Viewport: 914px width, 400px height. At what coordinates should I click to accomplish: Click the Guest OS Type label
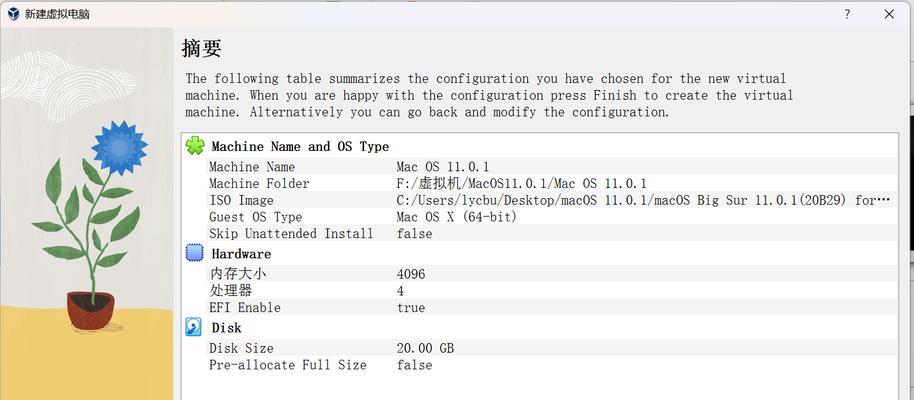click(x=255, y=217)
